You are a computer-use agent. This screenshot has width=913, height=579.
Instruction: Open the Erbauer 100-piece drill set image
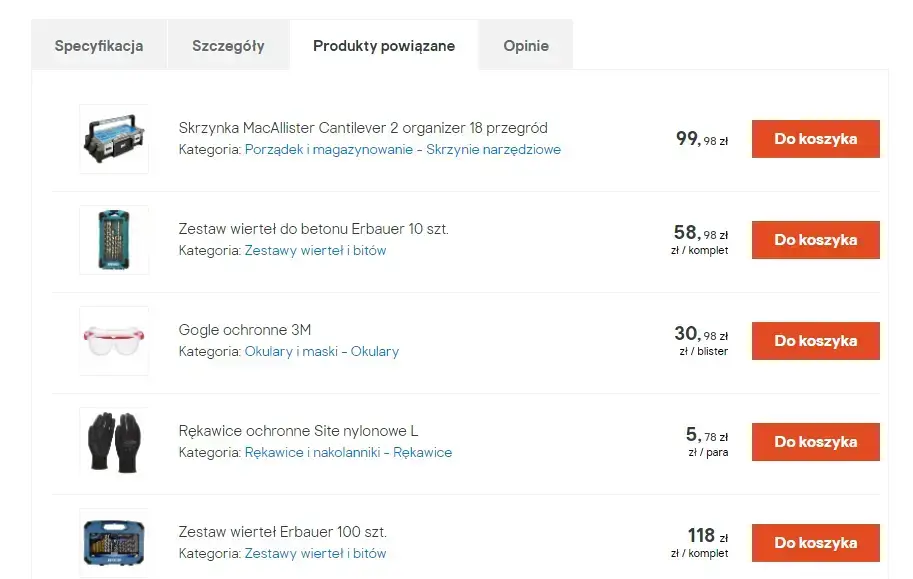click(x=114, y=542)
